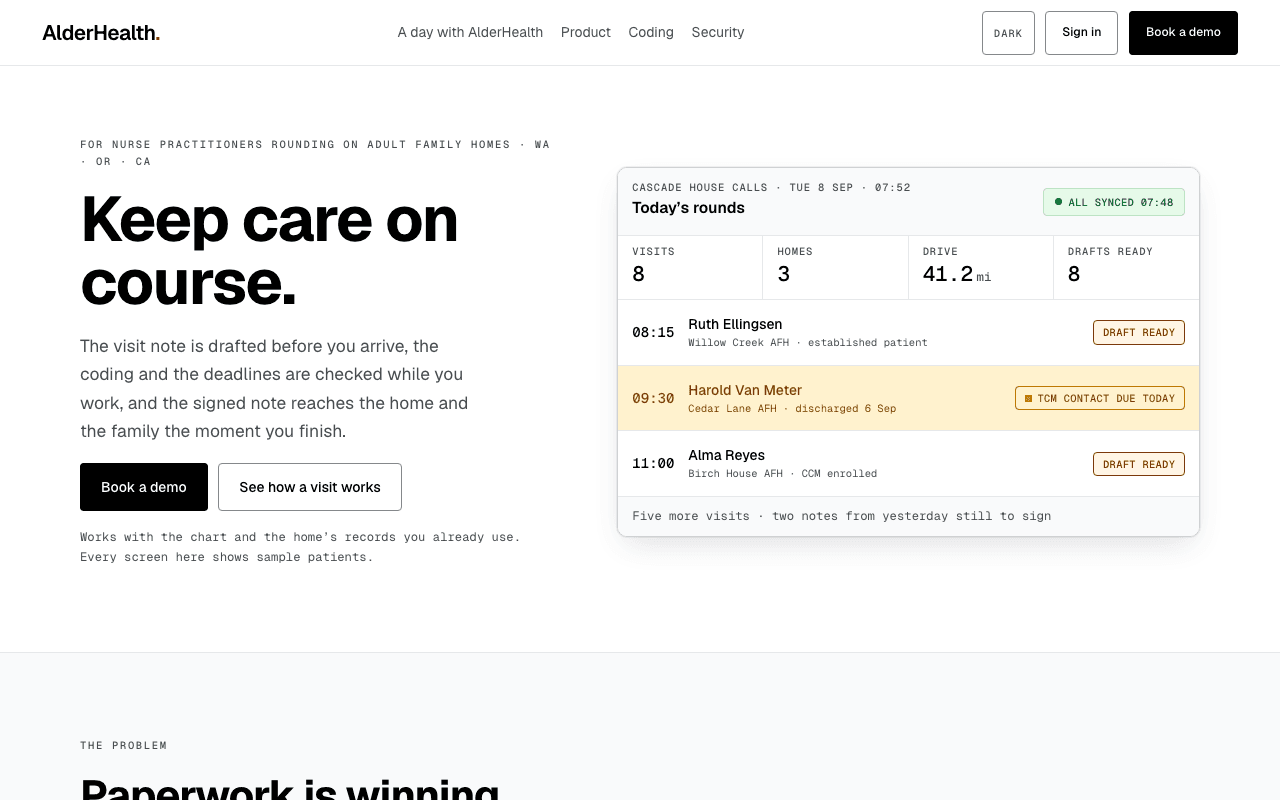Click the Sign in button

point(1081,33)
